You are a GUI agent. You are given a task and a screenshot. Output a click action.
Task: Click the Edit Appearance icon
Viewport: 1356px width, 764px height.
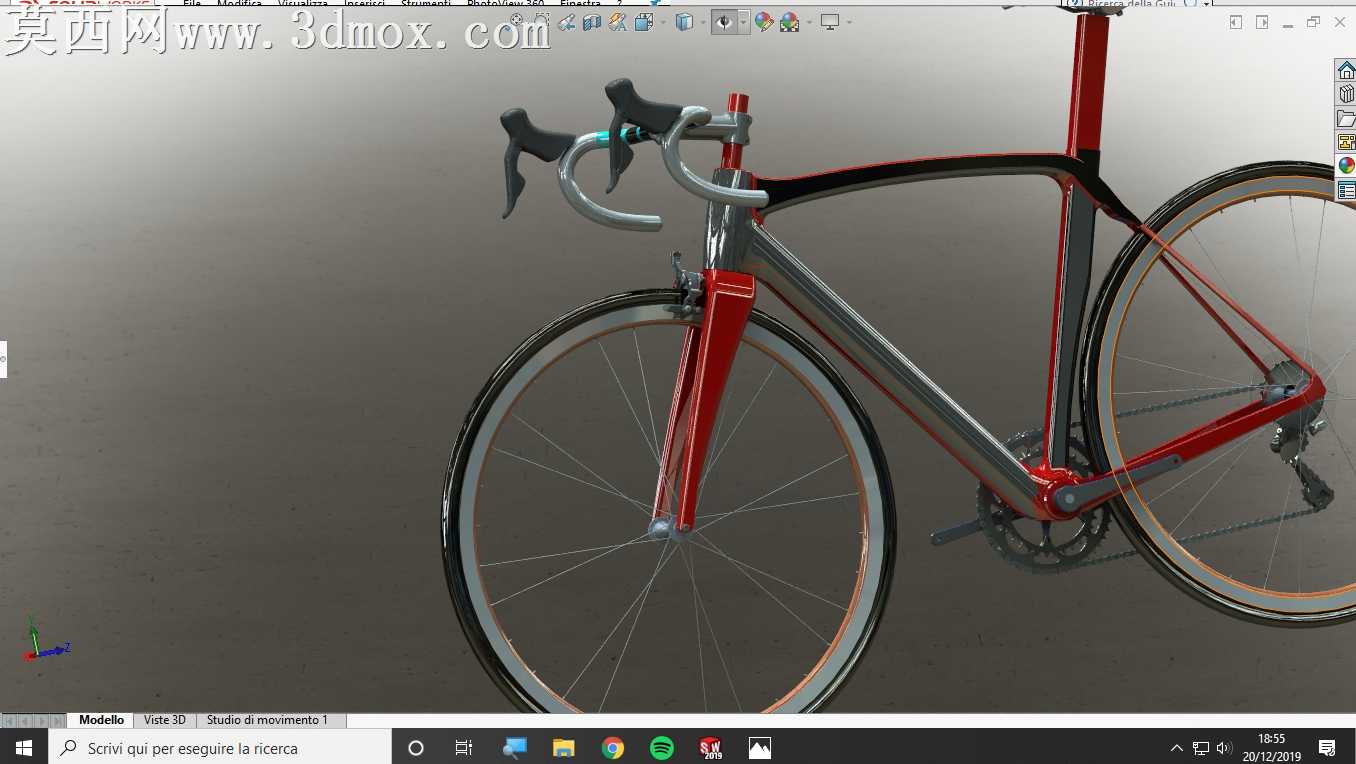click(764, 22)
